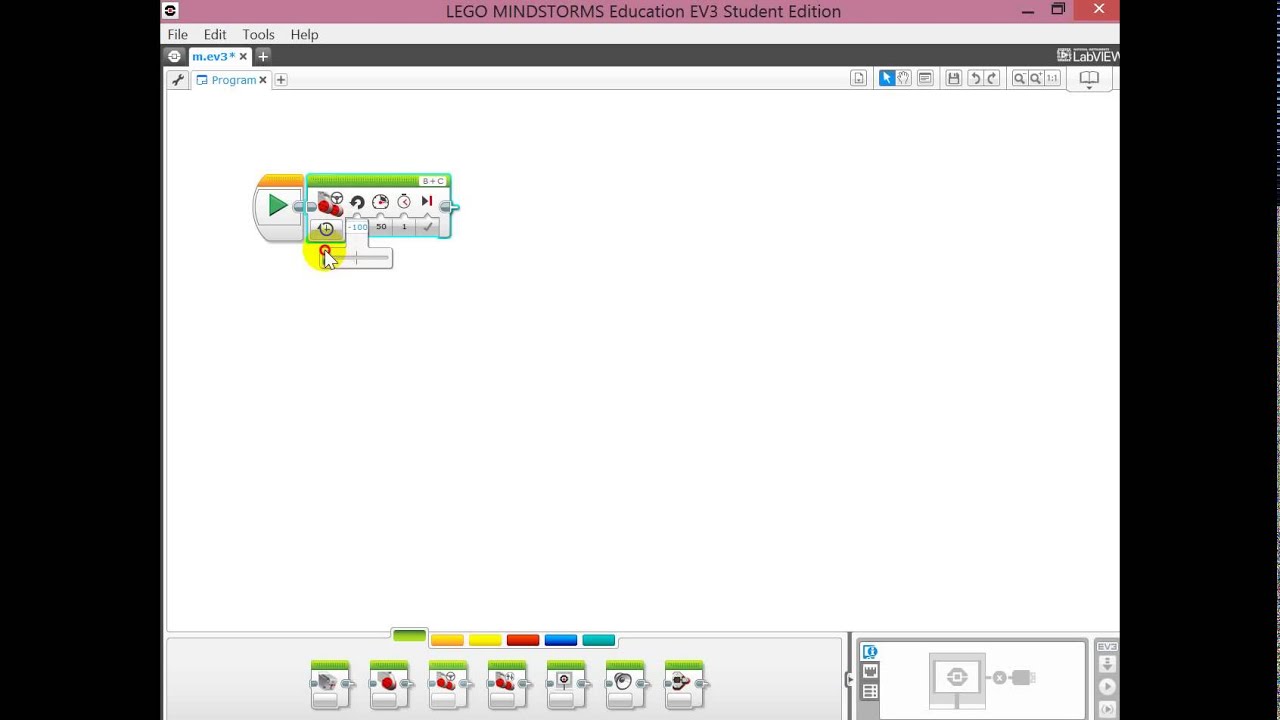This screenshot has width=1280, height=720.
Task: Add a new project with plus tab
Action: (263, 56)
